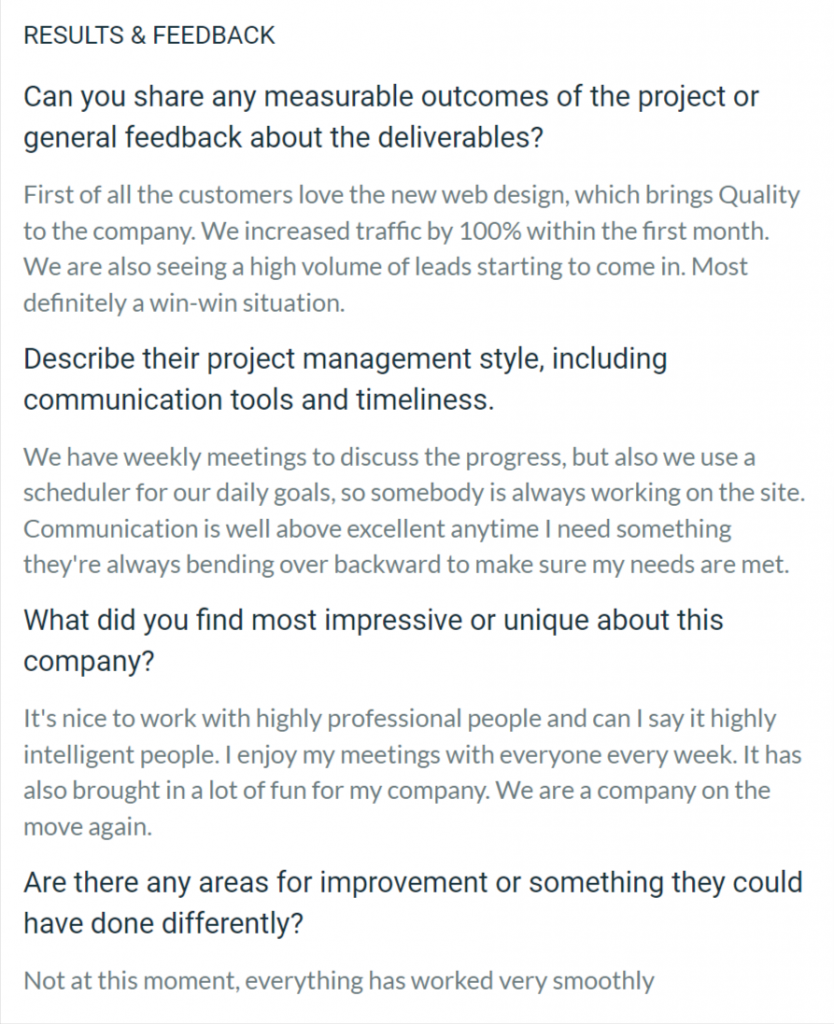Click the 'have done differently?' heading line
This screenshot has width=834, height=1024.
point(164,923)
